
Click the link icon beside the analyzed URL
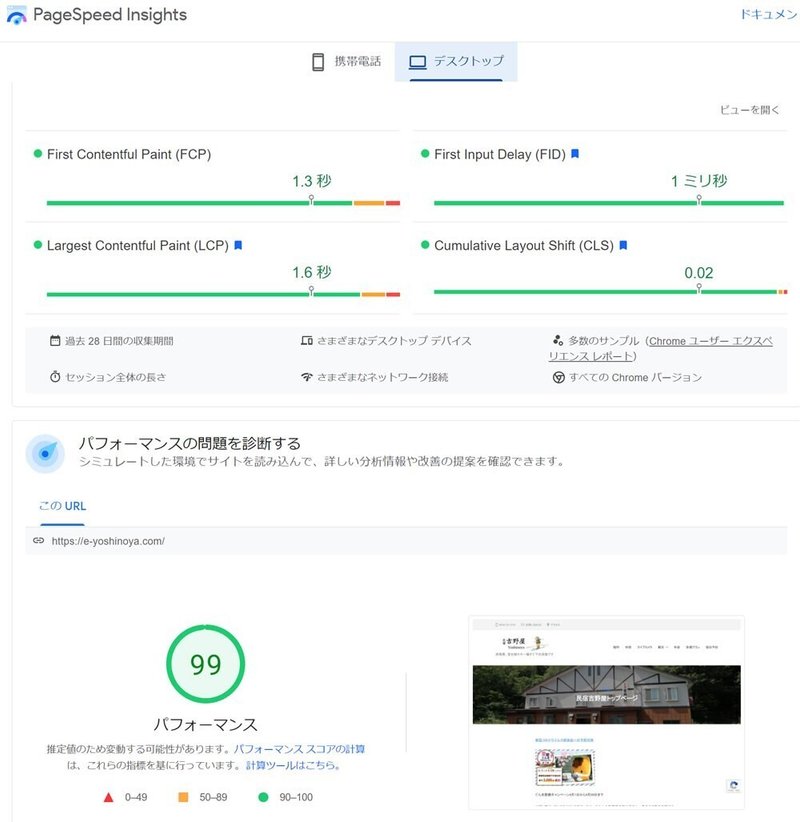click(x=39, y=540)
